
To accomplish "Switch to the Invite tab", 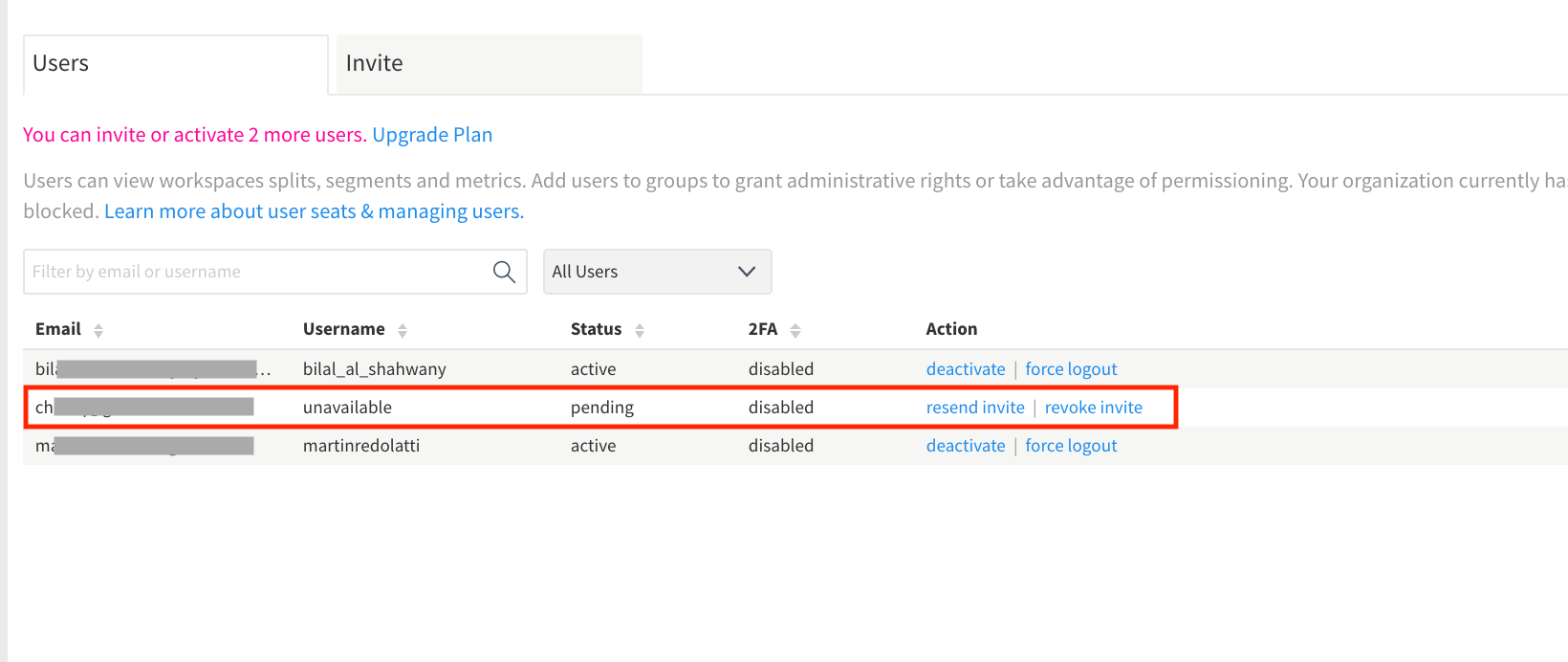I will coord(489,64).
